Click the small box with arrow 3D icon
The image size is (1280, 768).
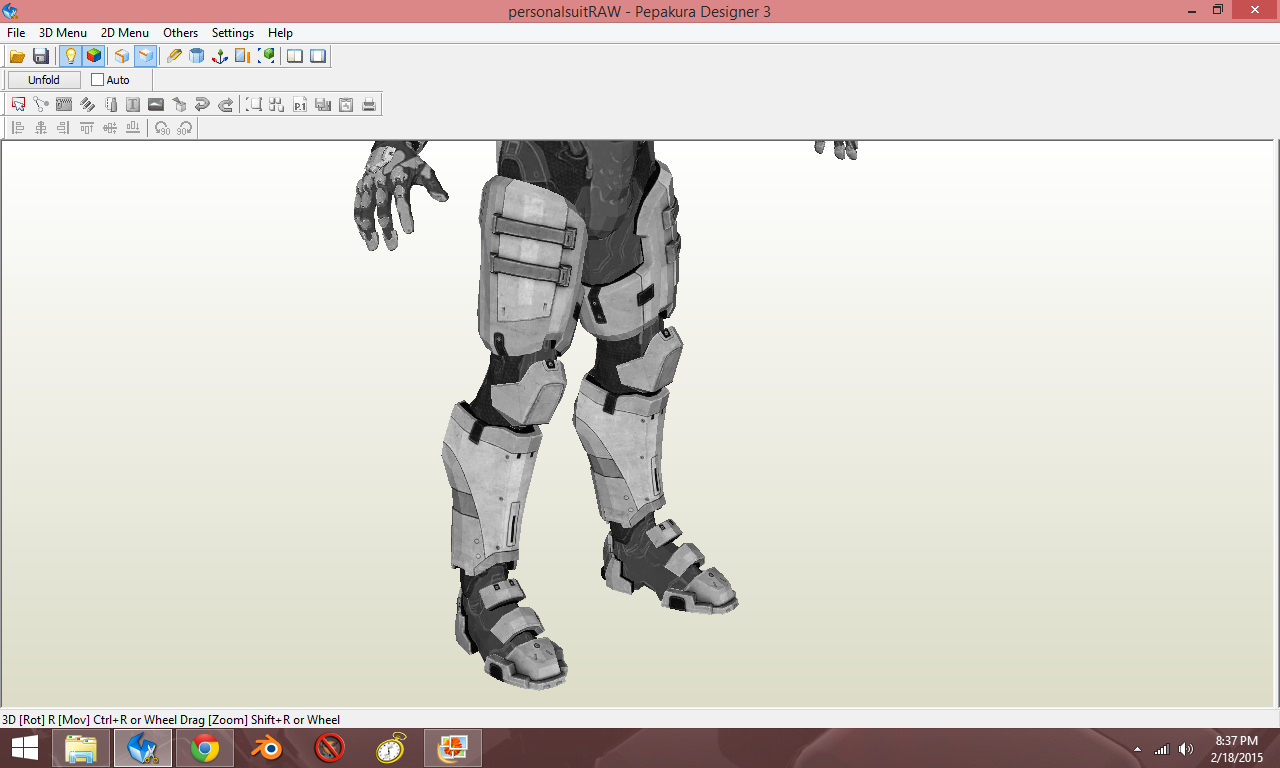tap(179, 104)
